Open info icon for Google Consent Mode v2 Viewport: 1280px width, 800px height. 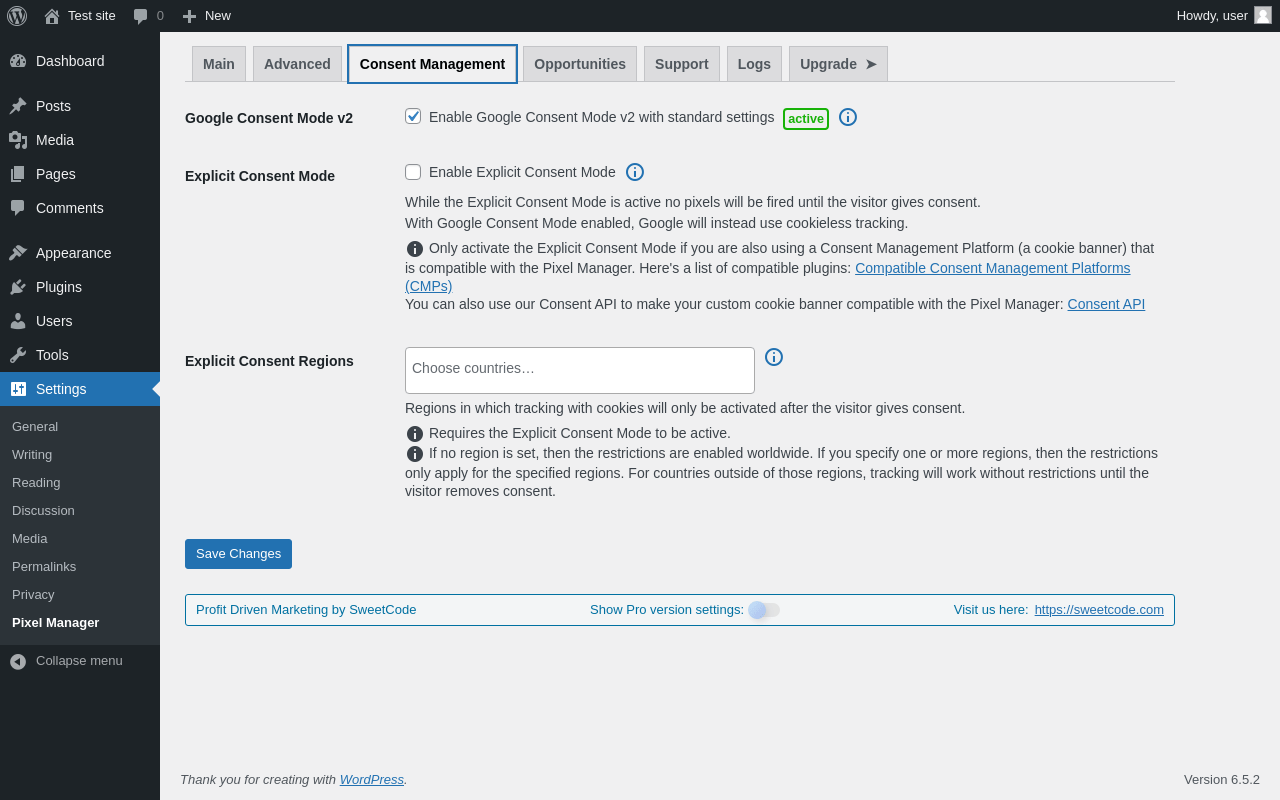[x=848, y=117]
